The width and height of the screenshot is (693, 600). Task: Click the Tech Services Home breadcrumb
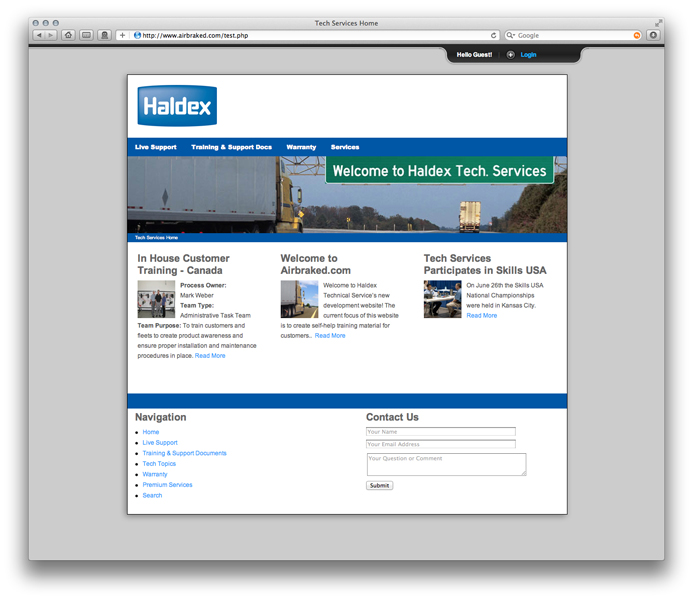point(156,238)
